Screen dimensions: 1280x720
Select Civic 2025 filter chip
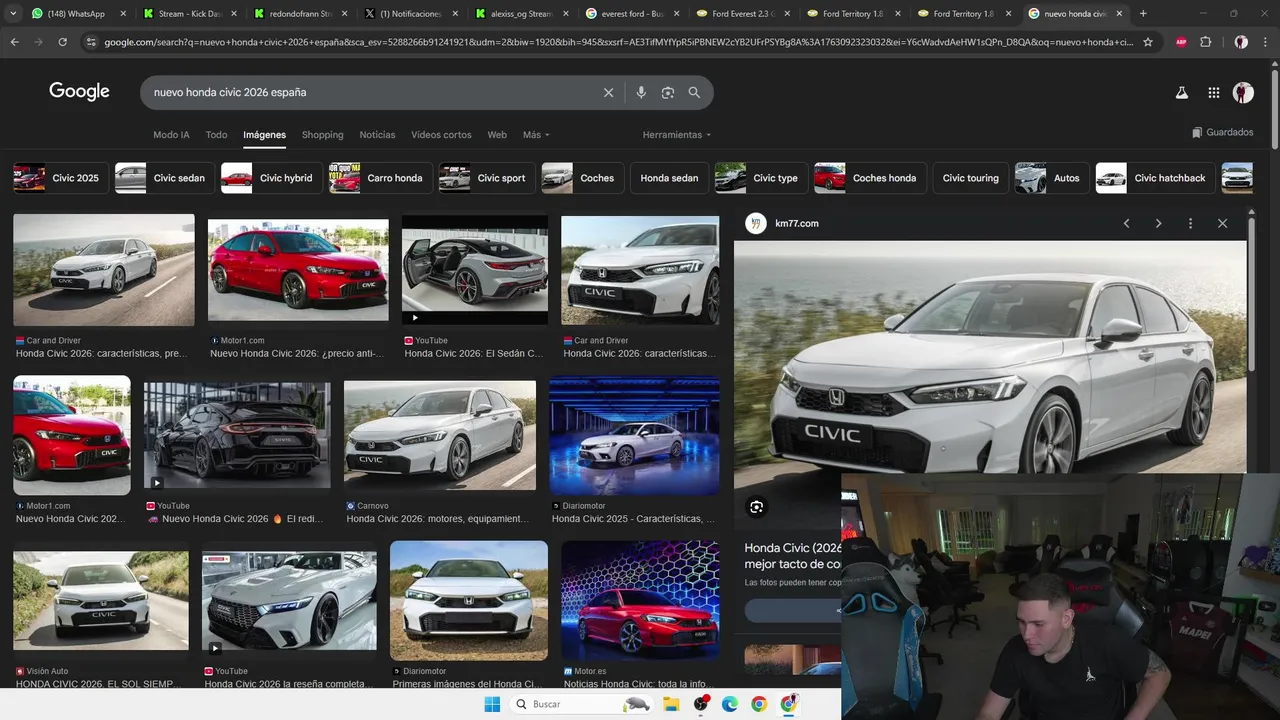coord(60,178)
